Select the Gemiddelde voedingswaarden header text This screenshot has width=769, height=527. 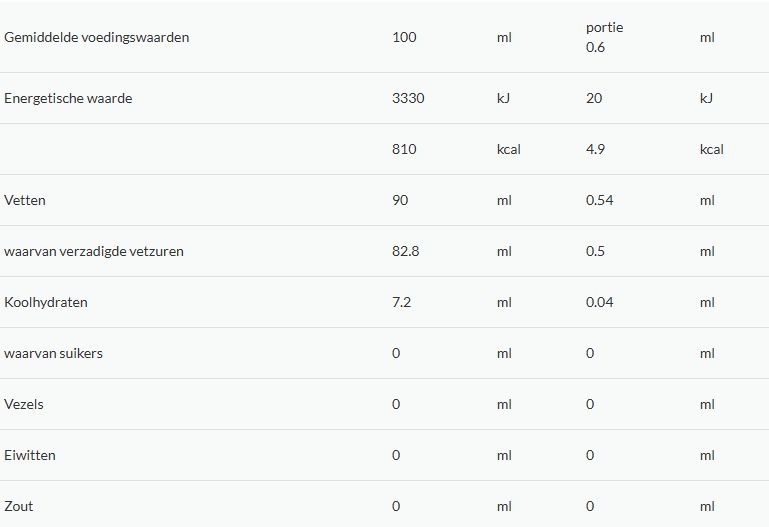coord(97,37)
